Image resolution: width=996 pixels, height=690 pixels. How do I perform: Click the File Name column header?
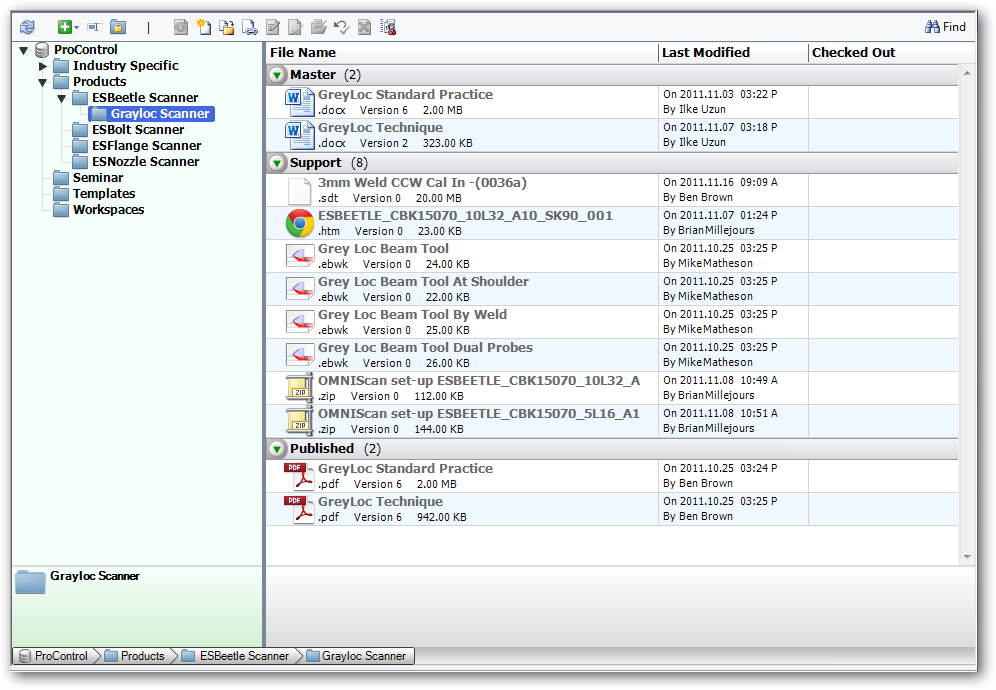click(x=462, y=53)
